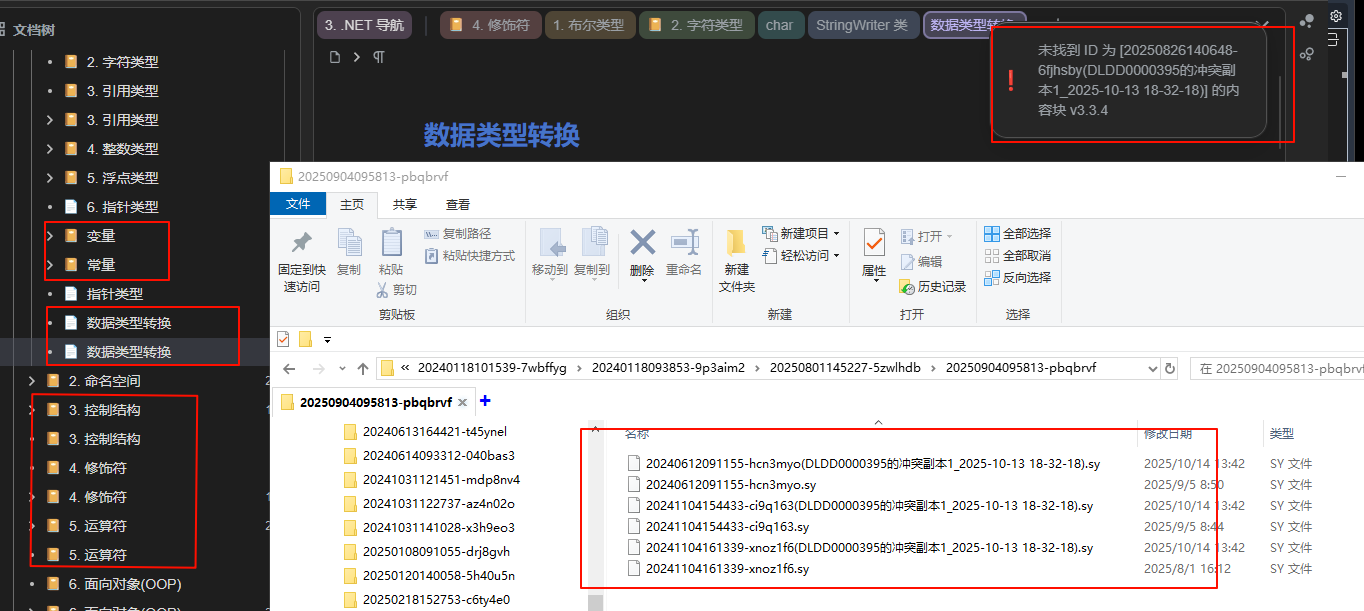Viewport: 1364px width, 611px height.
Task: Click the Delete icon in the ribbon
Action: (x=642, y=244)
